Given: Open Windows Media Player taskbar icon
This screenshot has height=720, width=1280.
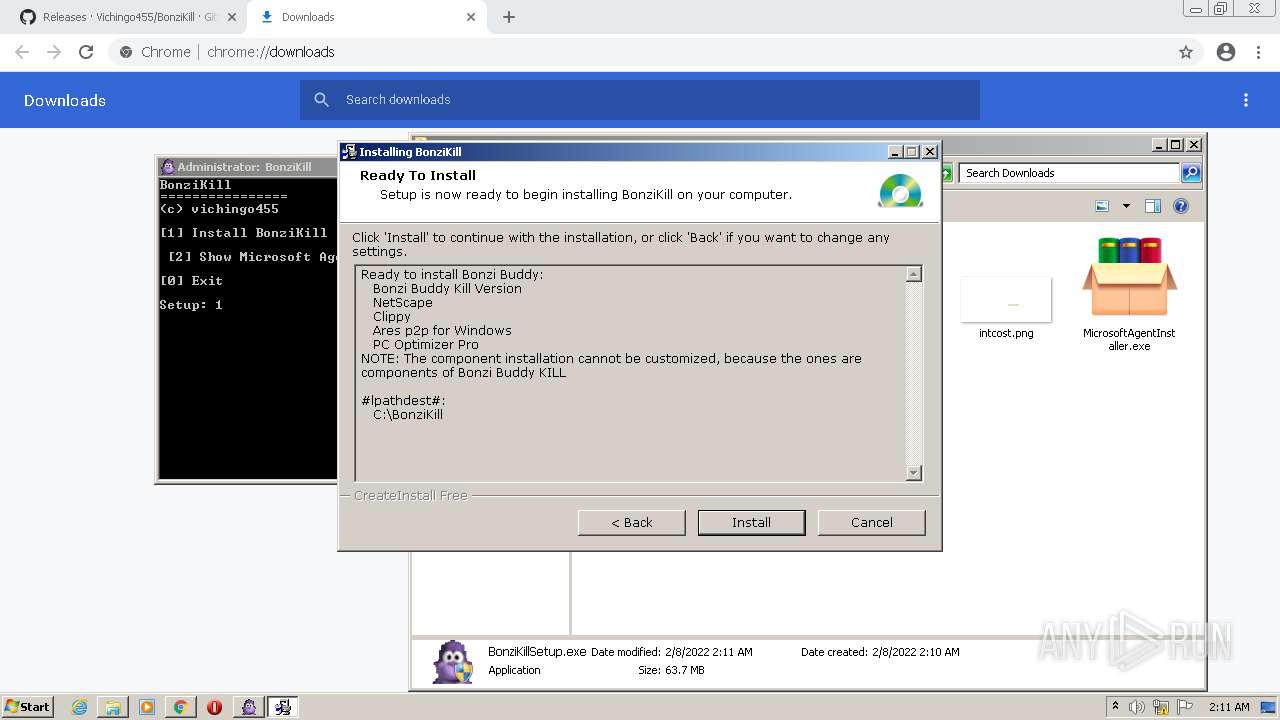Looking at the screenshot, I should point(147,707).
